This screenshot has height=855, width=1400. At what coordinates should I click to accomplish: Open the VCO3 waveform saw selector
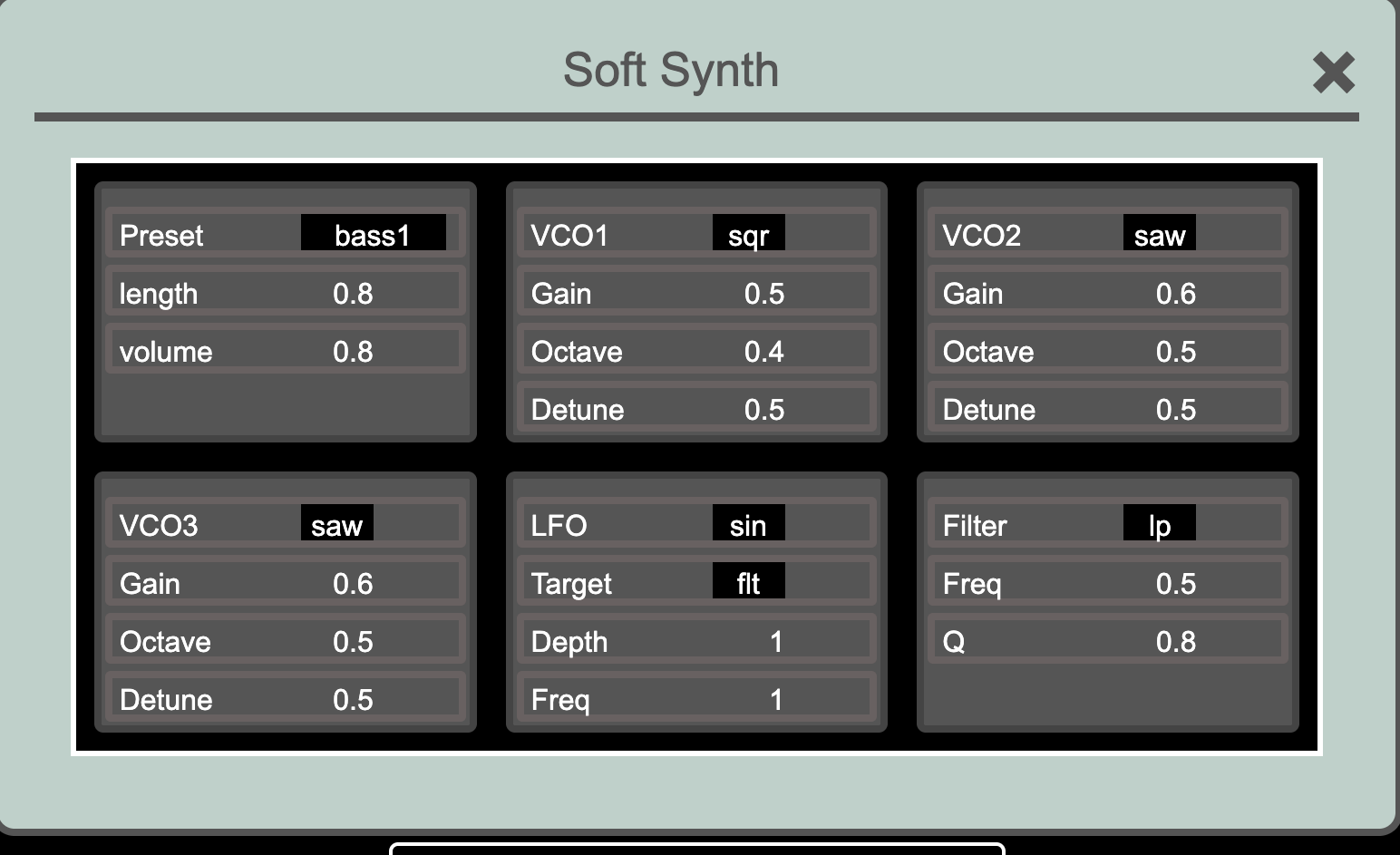click(336, 523)
